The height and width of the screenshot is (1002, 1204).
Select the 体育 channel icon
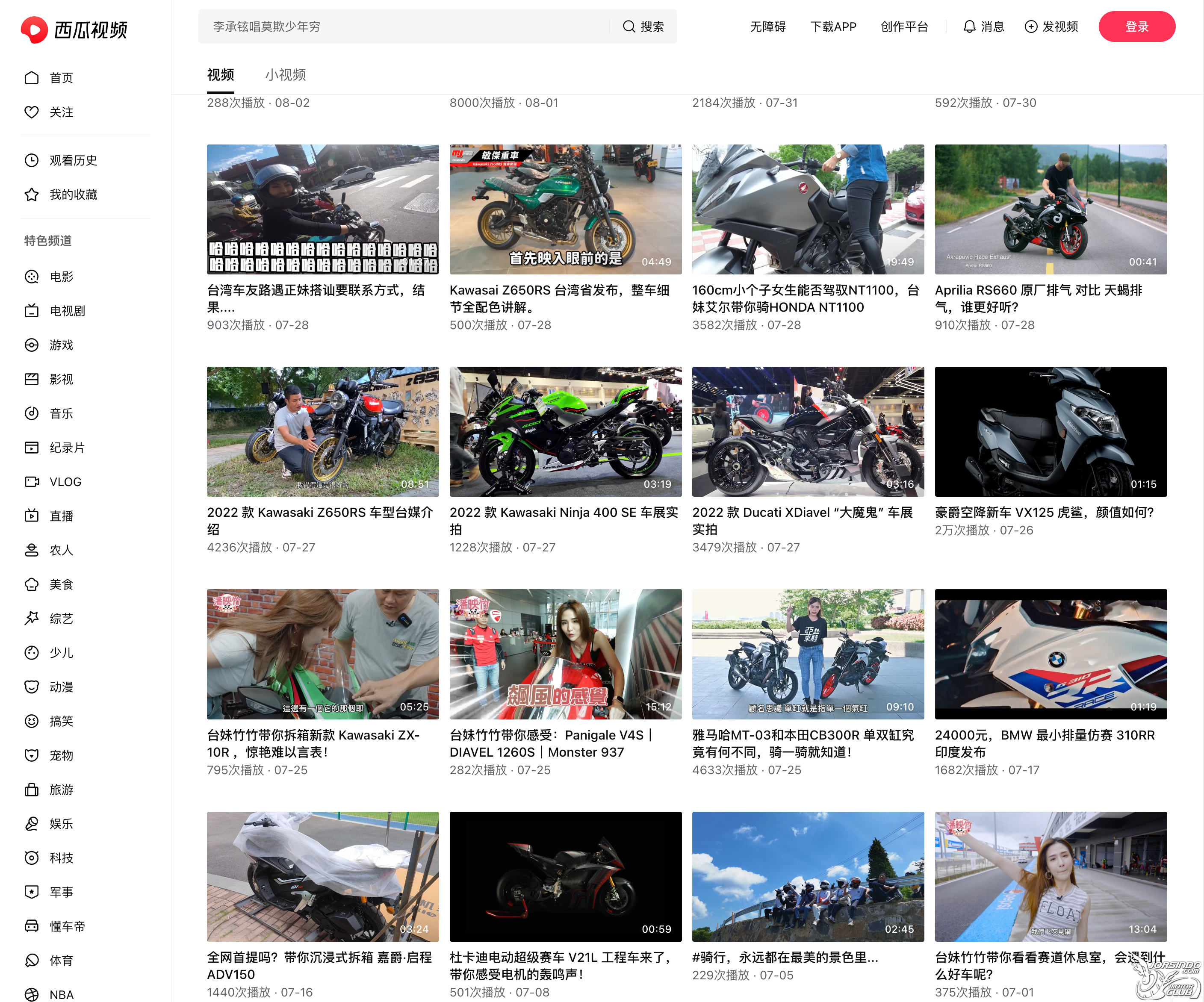click(32, 961)
